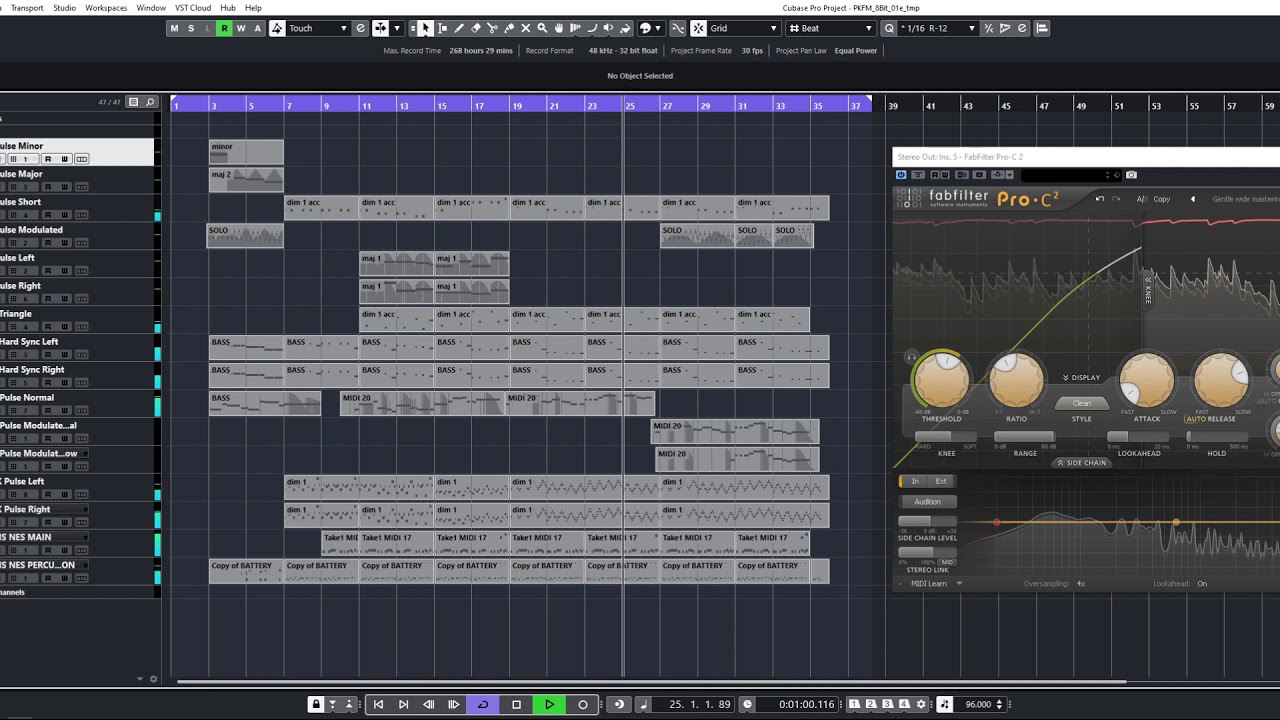Toggle the cycle loop button in transport

tap(483, 704)
